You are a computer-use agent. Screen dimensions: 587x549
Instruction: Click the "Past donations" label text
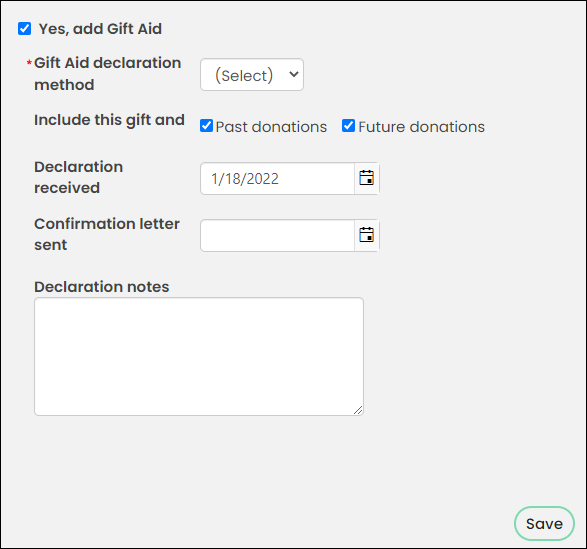(271, 127)
